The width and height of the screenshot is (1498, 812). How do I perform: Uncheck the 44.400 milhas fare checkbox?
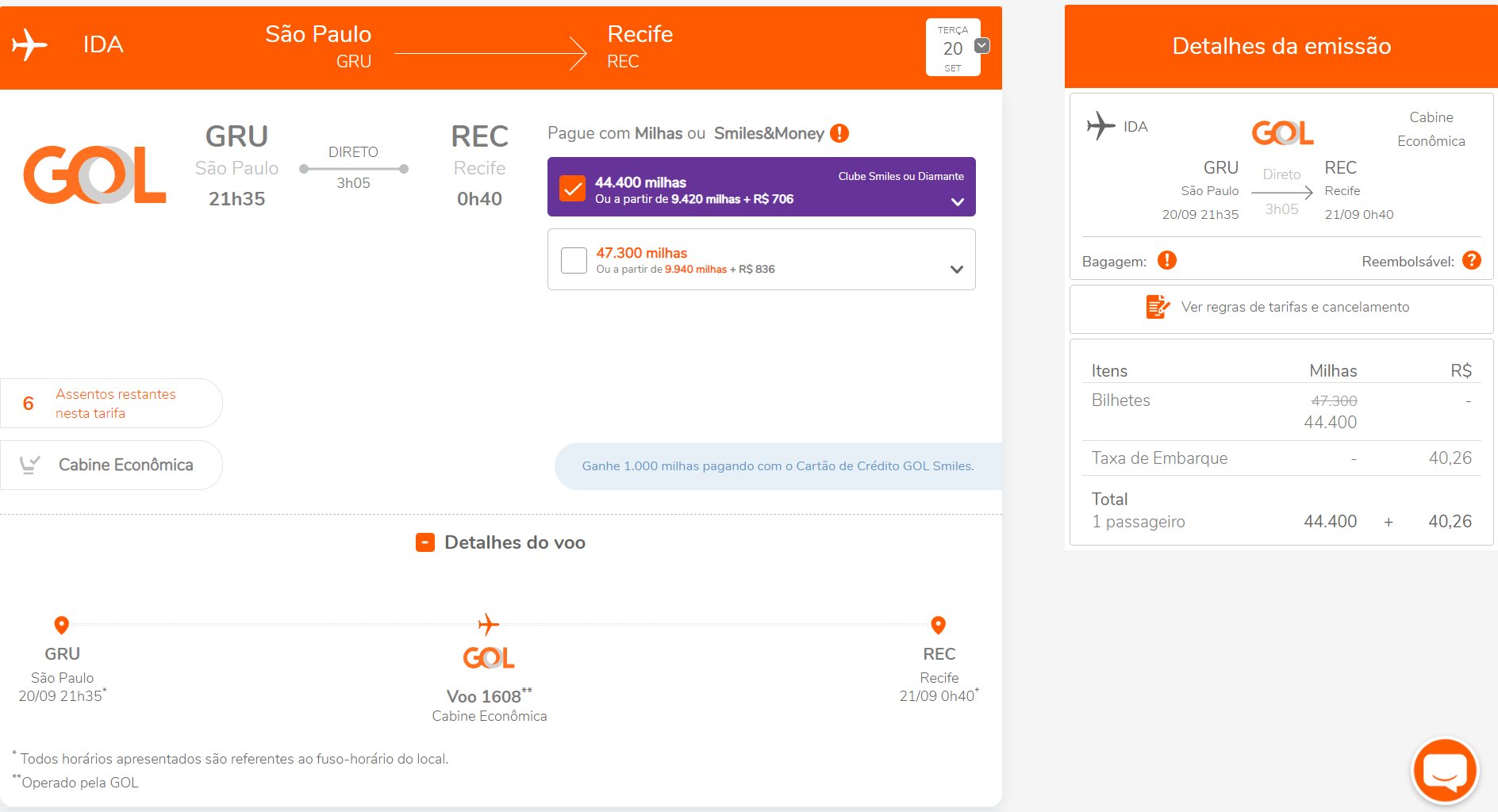pyautogui.click(x=573, y=188)
